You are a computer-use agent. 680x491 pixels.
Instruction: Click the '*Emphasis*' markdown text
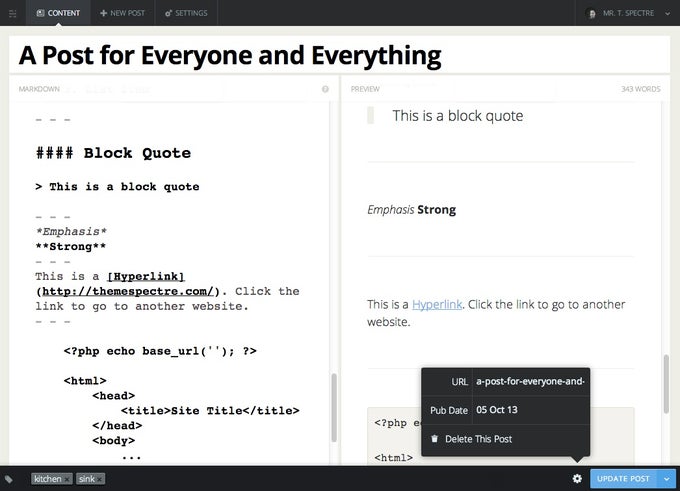(x=71, y=232)
